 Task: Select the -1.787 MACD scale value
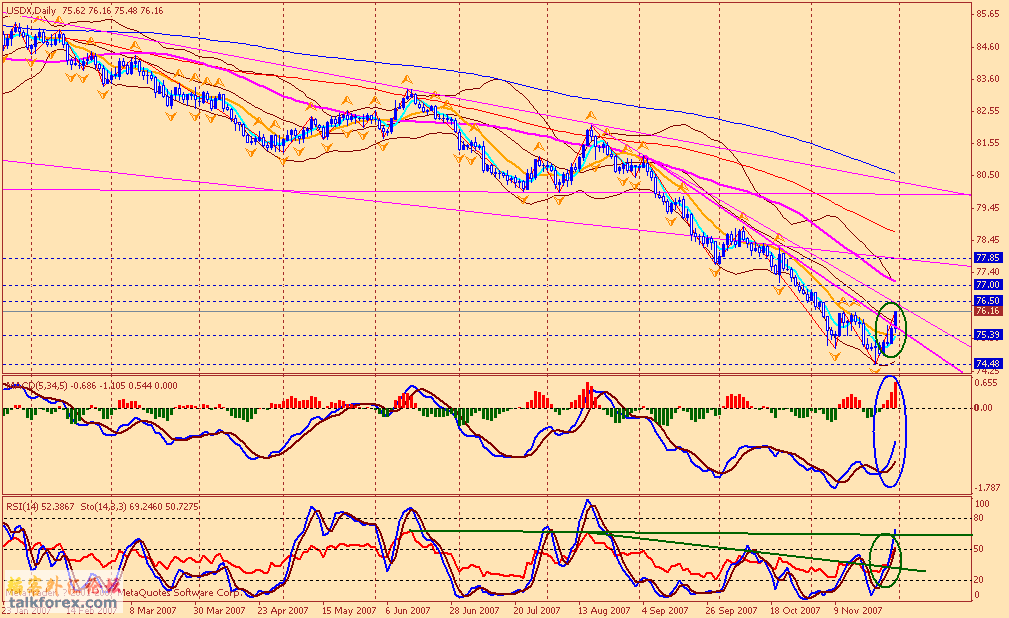pos(988,487)
